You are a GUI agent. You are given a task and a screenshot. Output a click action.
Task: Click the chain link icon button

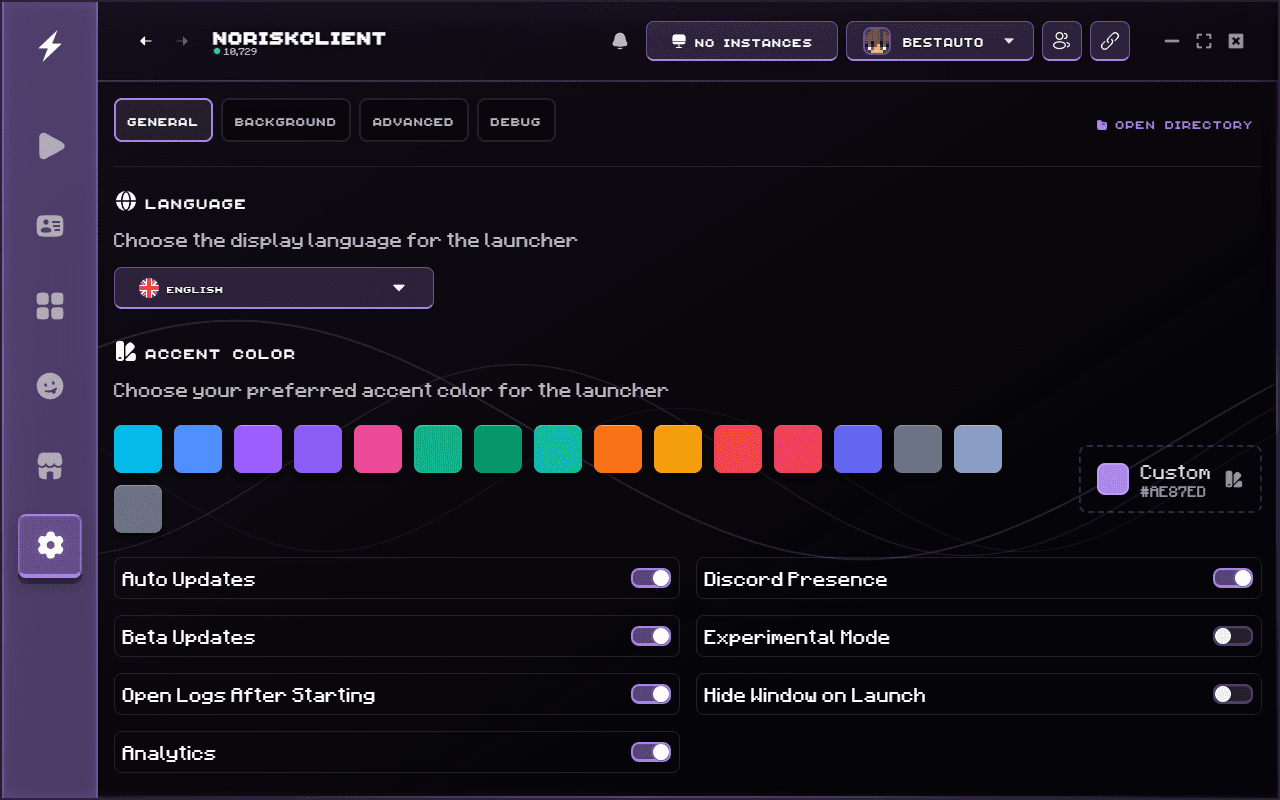click(x=1110, y=41)
